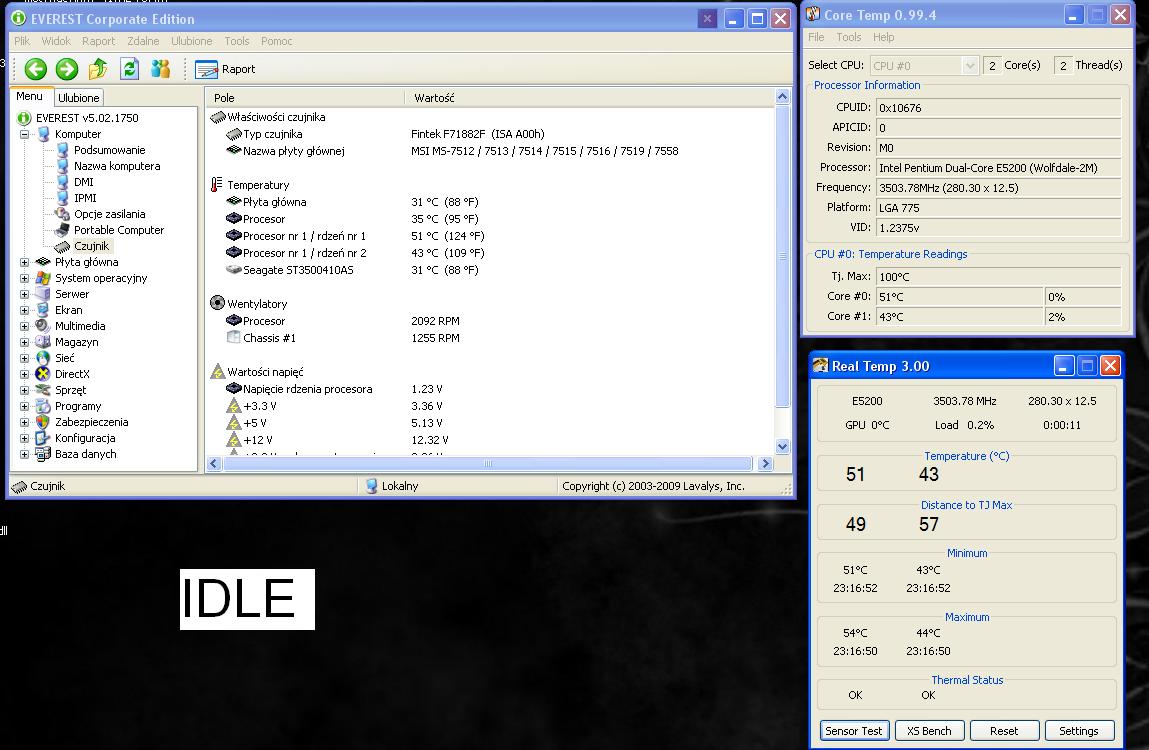This screenshot has height=750, width=1149.
Task: Click the vertical scrollbar up arrow in EVEREST
Action: [x=783, y=97]
